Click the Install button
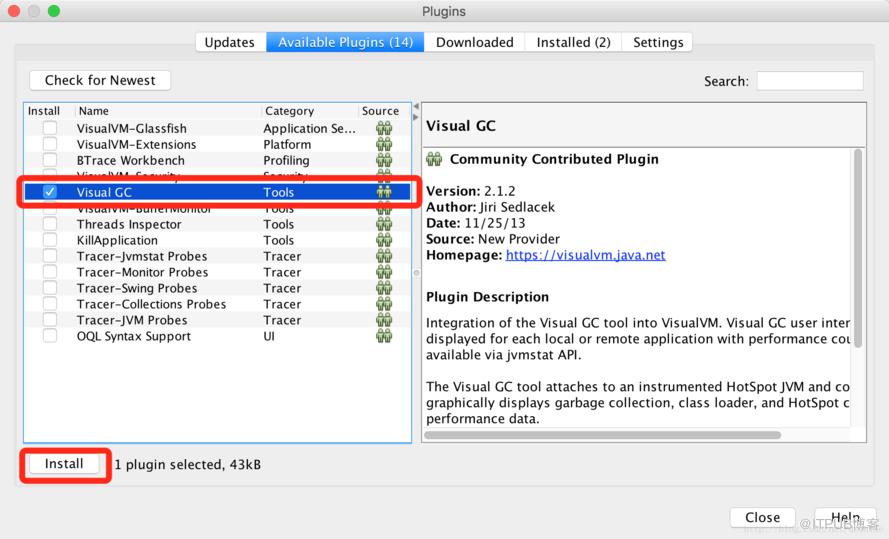This screenshot has height=539, width=889. coord(64,464)
